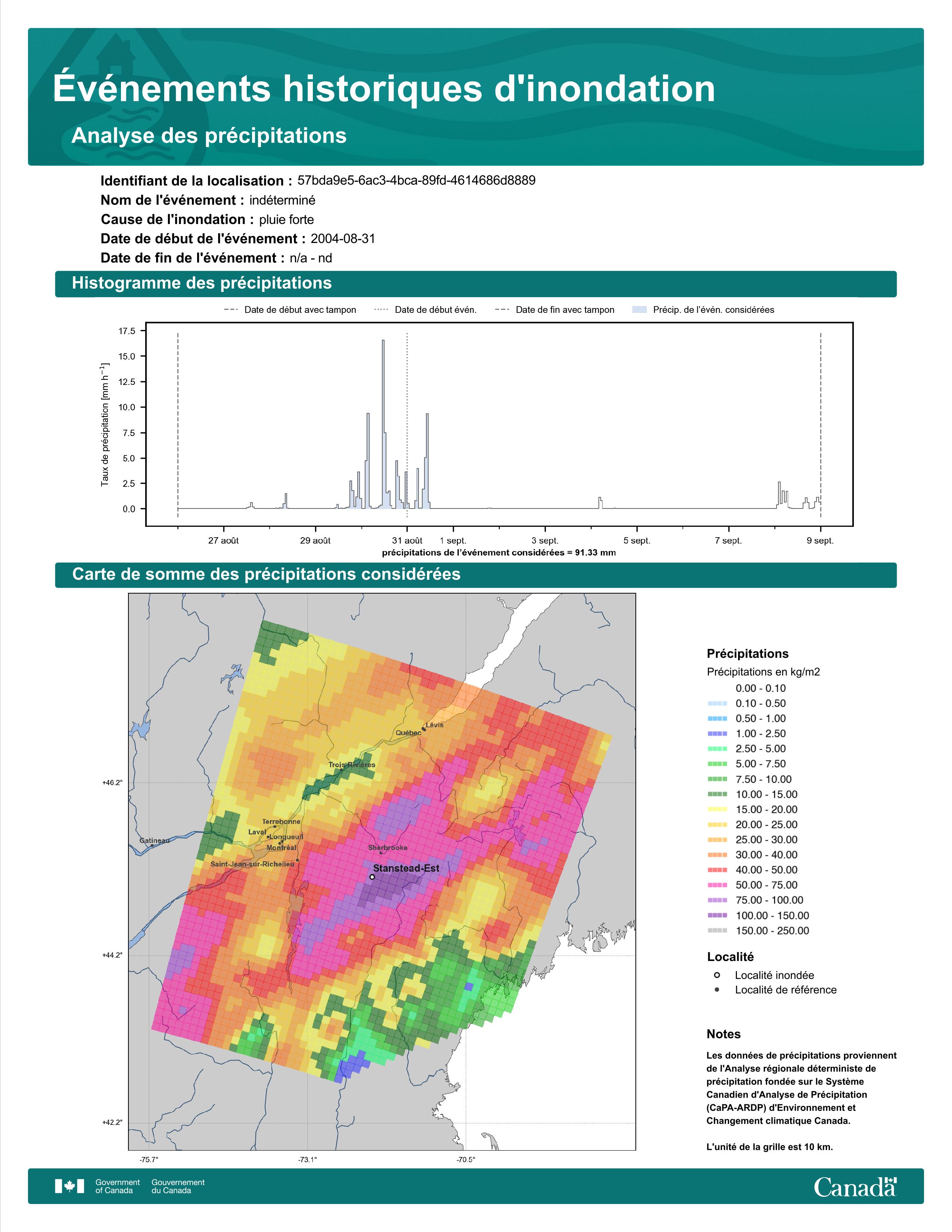Click the 'Montréal' label on the map

[x=281, y=848]
